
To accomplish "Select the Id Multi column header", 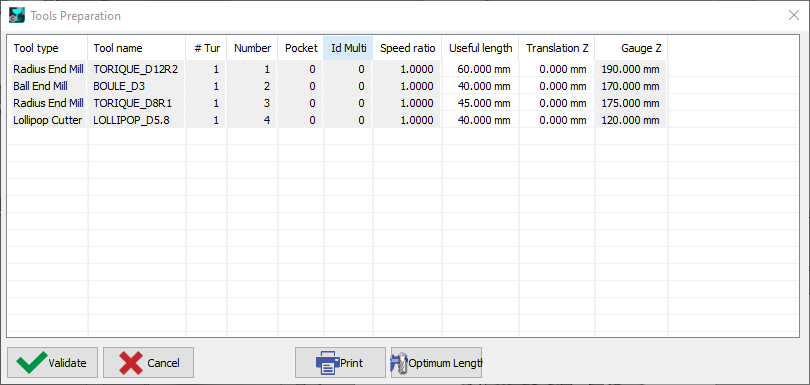I will pyautogui.click(x=348, y=48).
